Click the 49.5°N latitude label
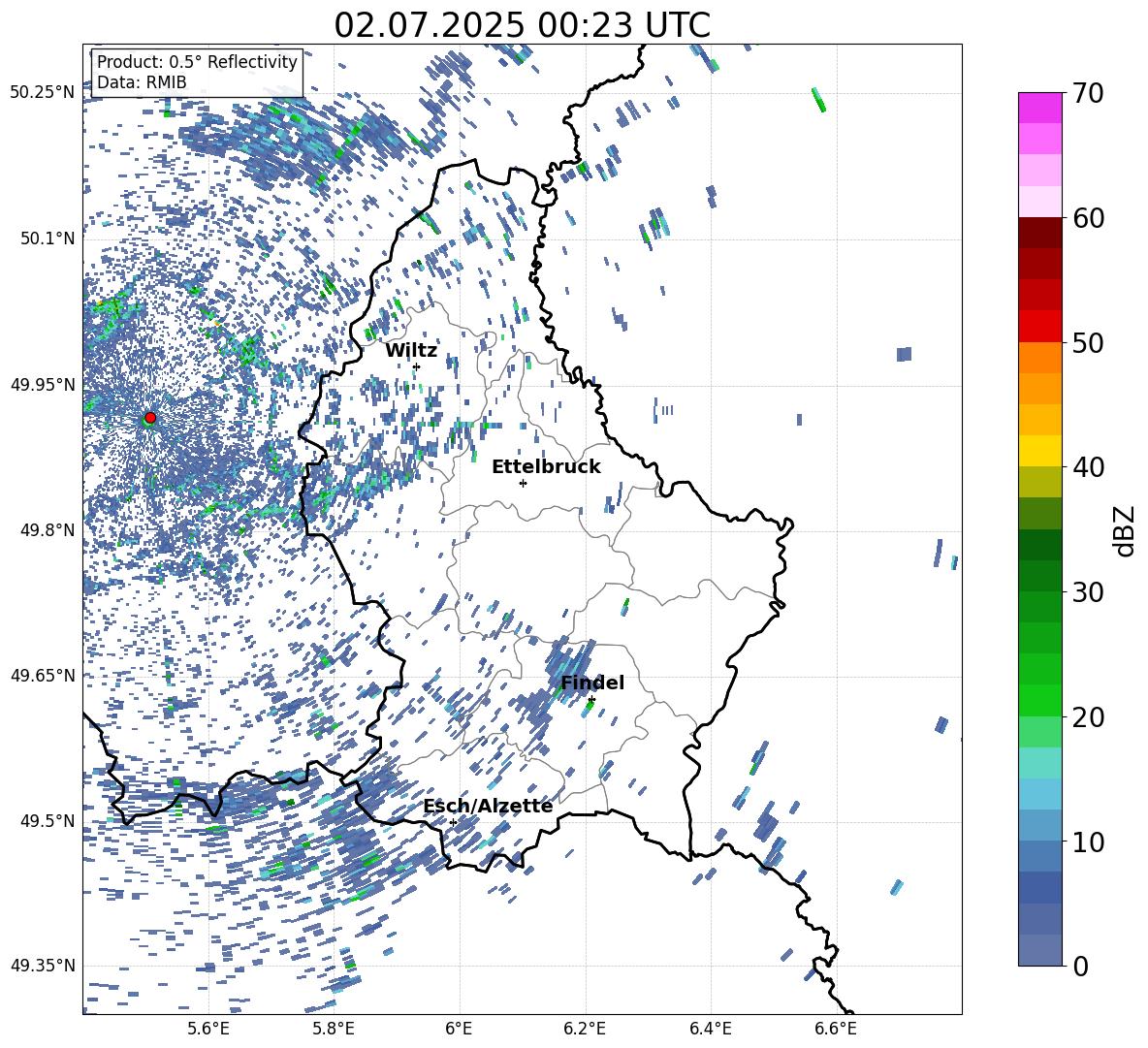Image resolution: width=1148 pixels, height=1048 pixels. 48,820
